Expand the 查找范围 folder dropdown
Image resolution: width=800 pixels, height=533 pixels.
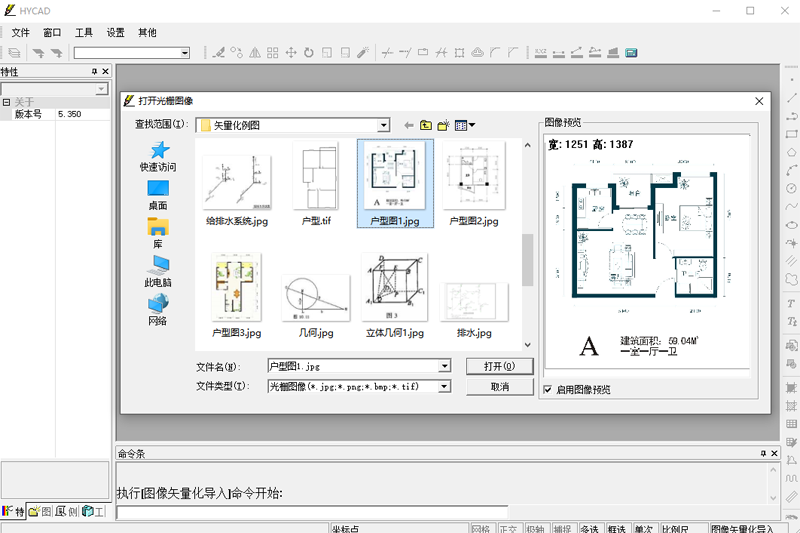(383, 125)
